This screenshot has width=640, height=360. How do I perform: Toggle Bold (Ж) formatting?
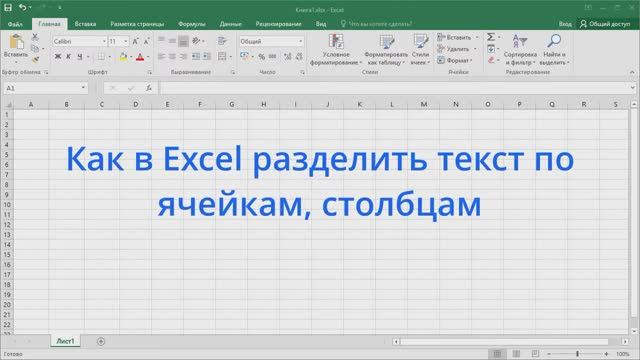pyautogui.click(x=58, y=56)
